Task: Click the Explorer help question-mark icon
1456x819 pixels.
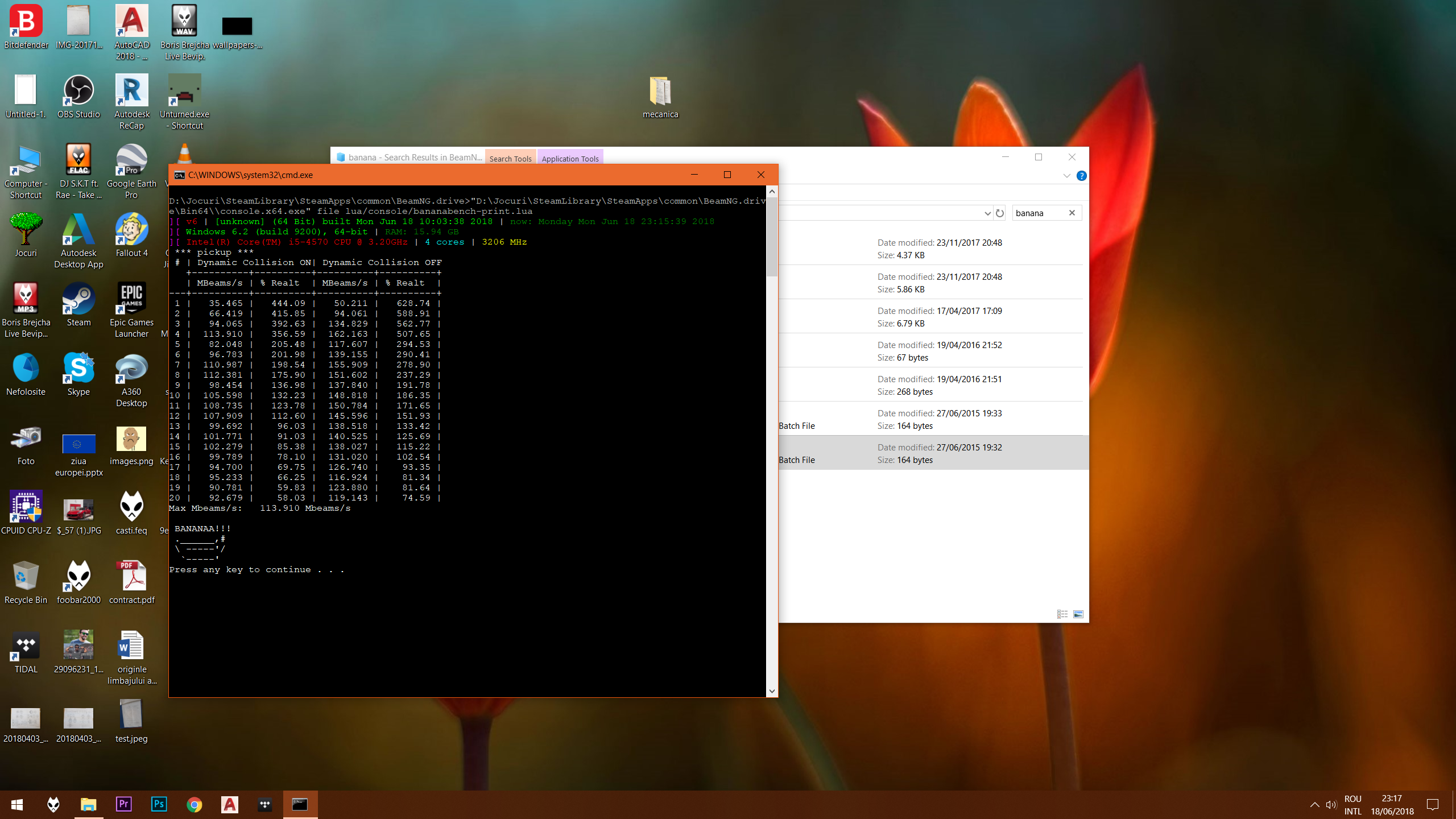Action: (x=1082, y=176)
